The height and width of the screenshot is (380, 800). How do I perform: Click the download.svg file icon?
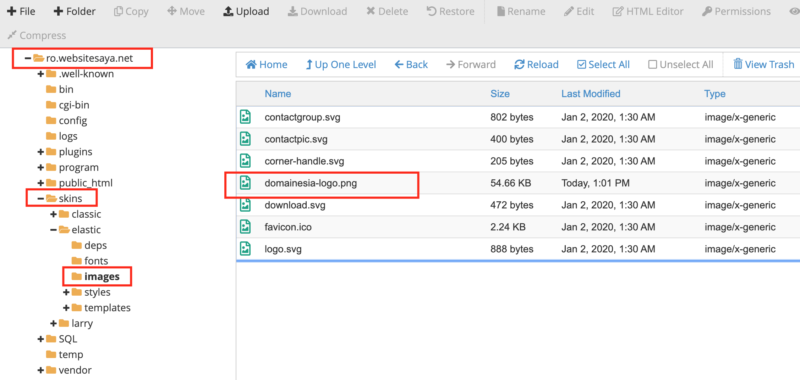(246, 205)
